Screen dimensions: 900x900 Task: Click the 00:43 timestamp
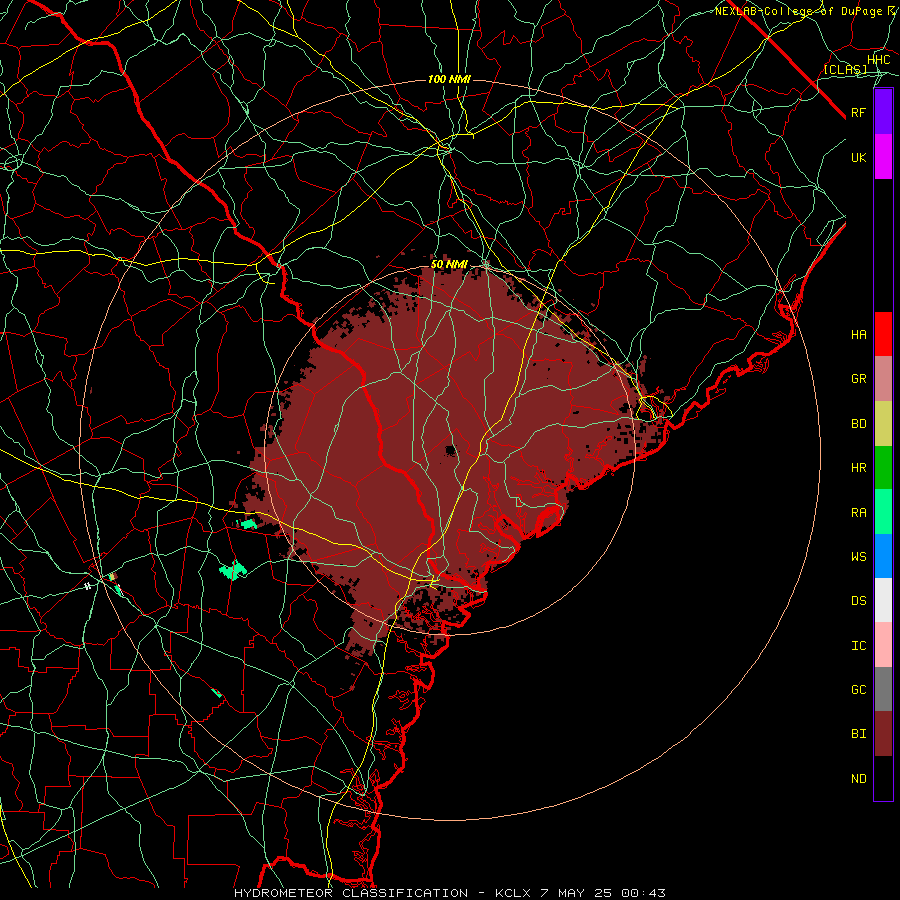tap(645, 893)
